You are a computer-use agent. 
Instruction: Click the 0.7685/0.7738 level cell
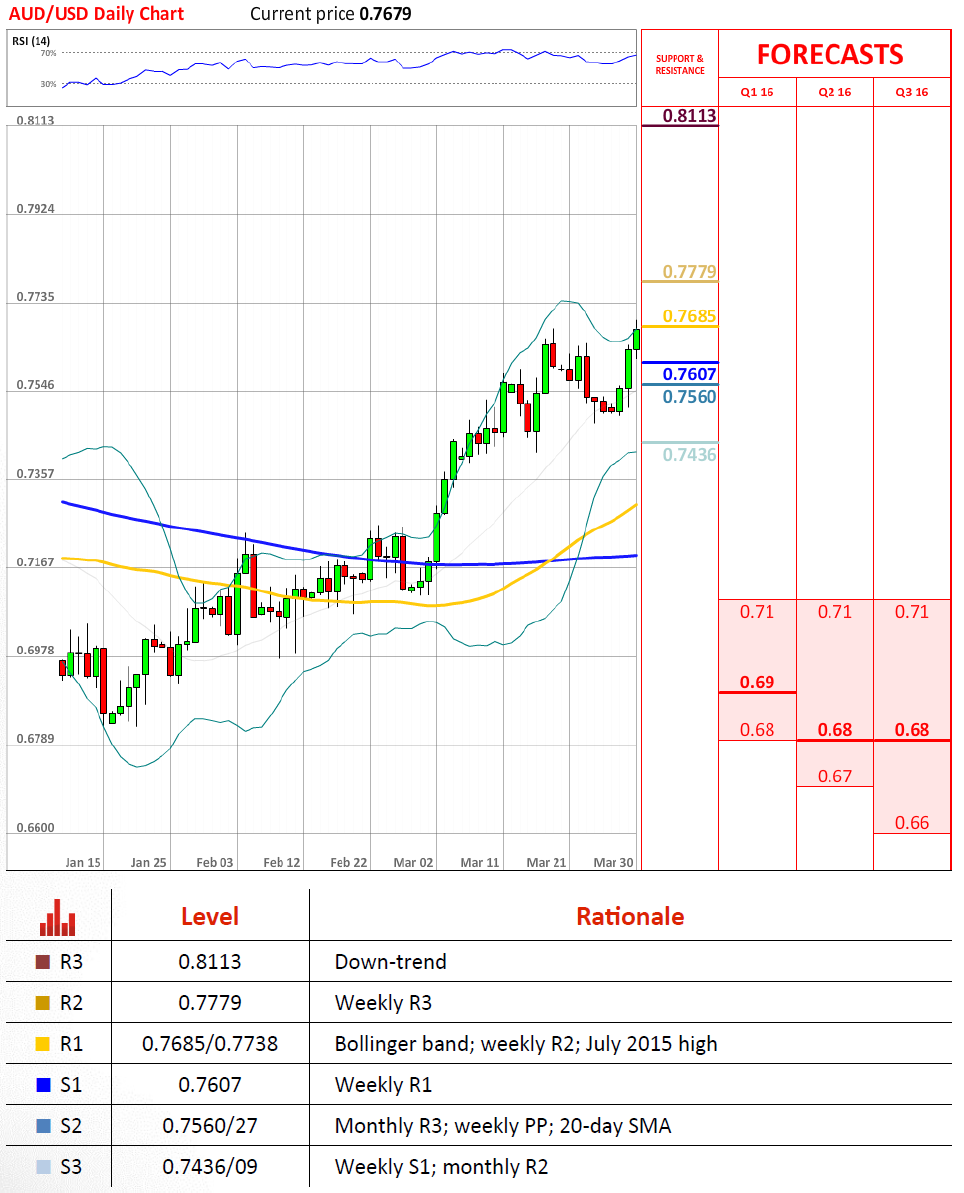[210, 1044]
